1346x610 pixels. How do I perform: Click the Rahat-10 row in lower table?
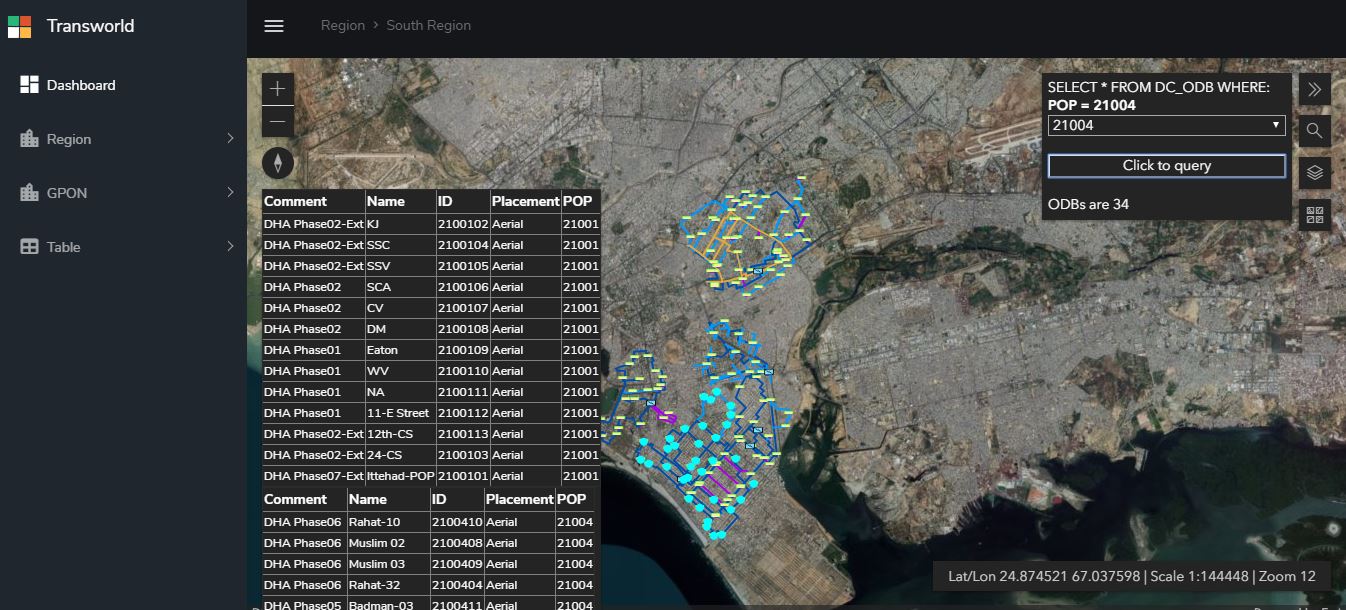point(428,522)
